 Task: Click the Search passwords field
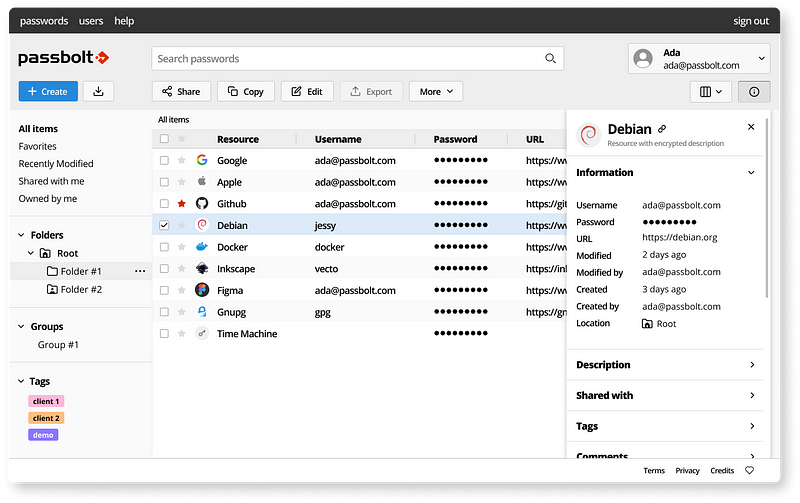[x=357, y=59]
